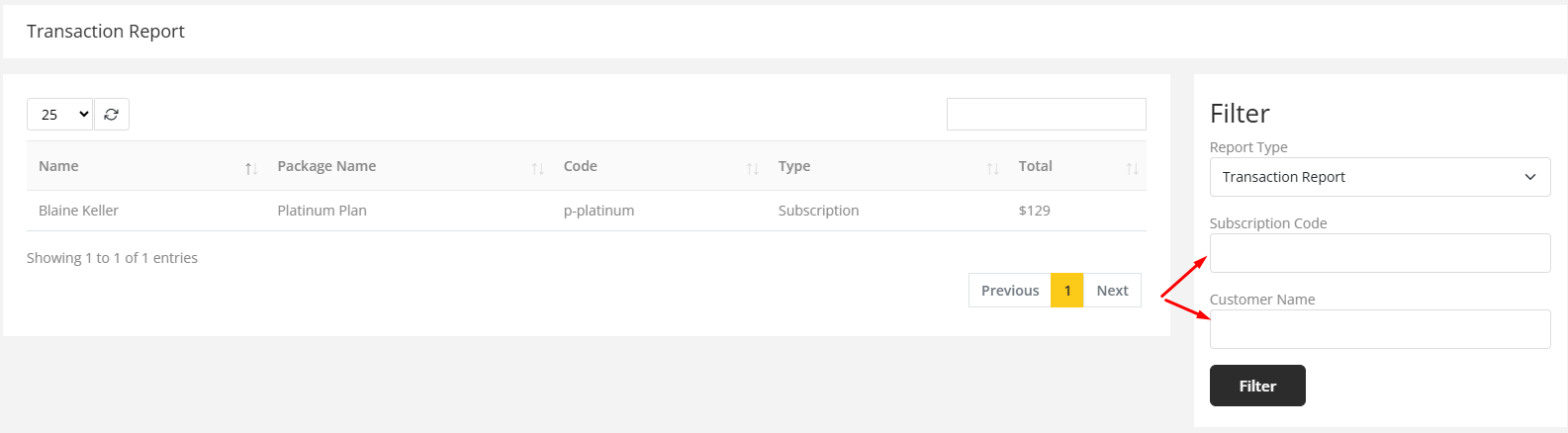Screen dimensions: 1568x433
Task: Go to Next page
Action: click(1112, 291)
